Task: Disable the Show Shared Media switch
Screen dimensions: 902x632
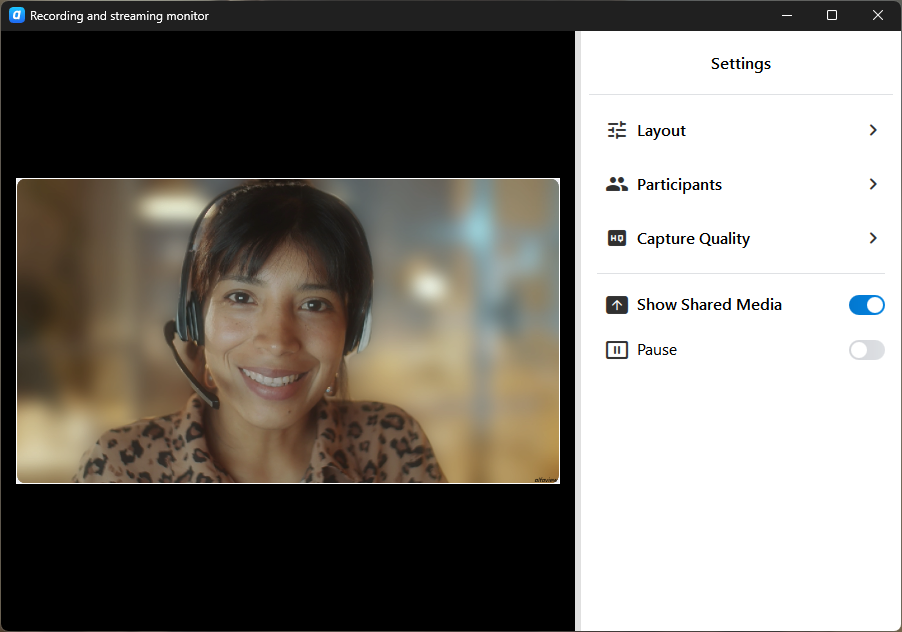Action: click(866, 305)
